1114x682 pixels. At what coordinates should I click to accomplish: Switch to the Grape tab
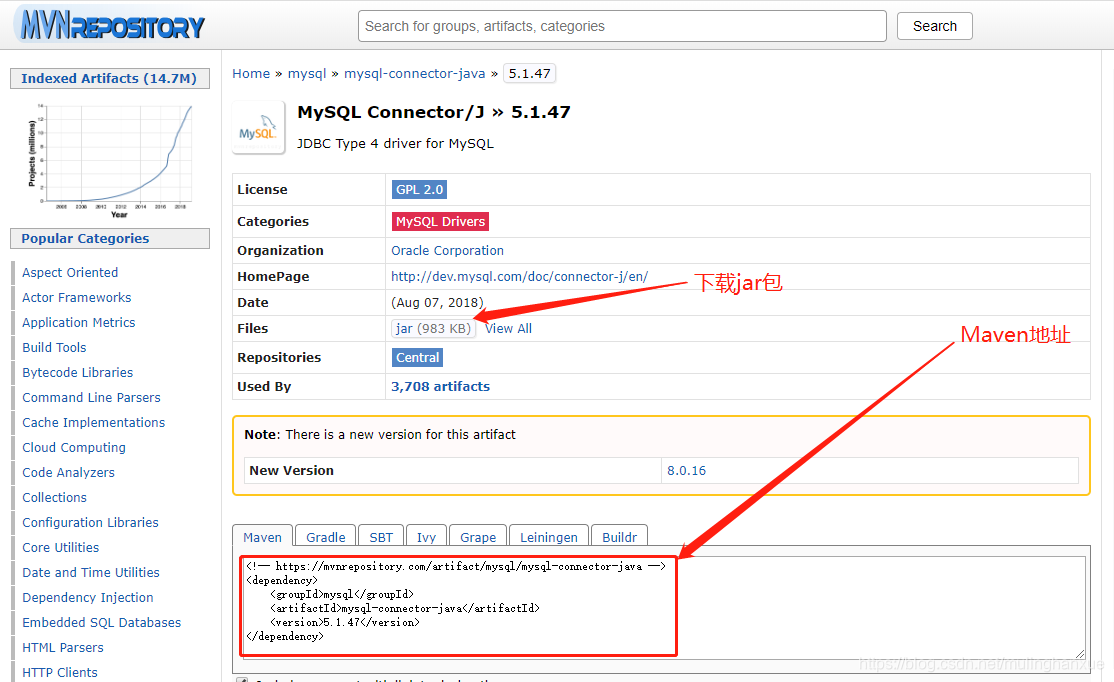tap(478, 537)
